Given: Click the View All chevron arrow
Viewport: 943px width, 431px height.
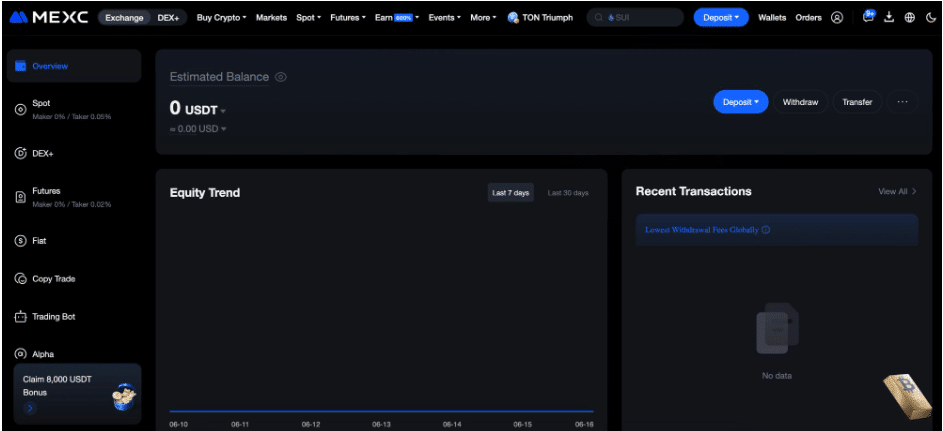Looking at the screenshot, I should (914, 192).
